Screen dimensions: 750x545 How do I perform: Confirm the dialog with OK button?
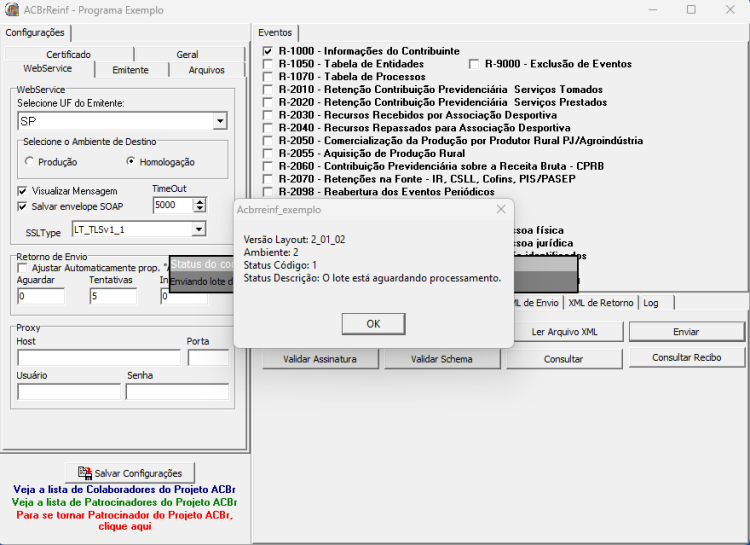pyautogui.click(x=374, y=324)
